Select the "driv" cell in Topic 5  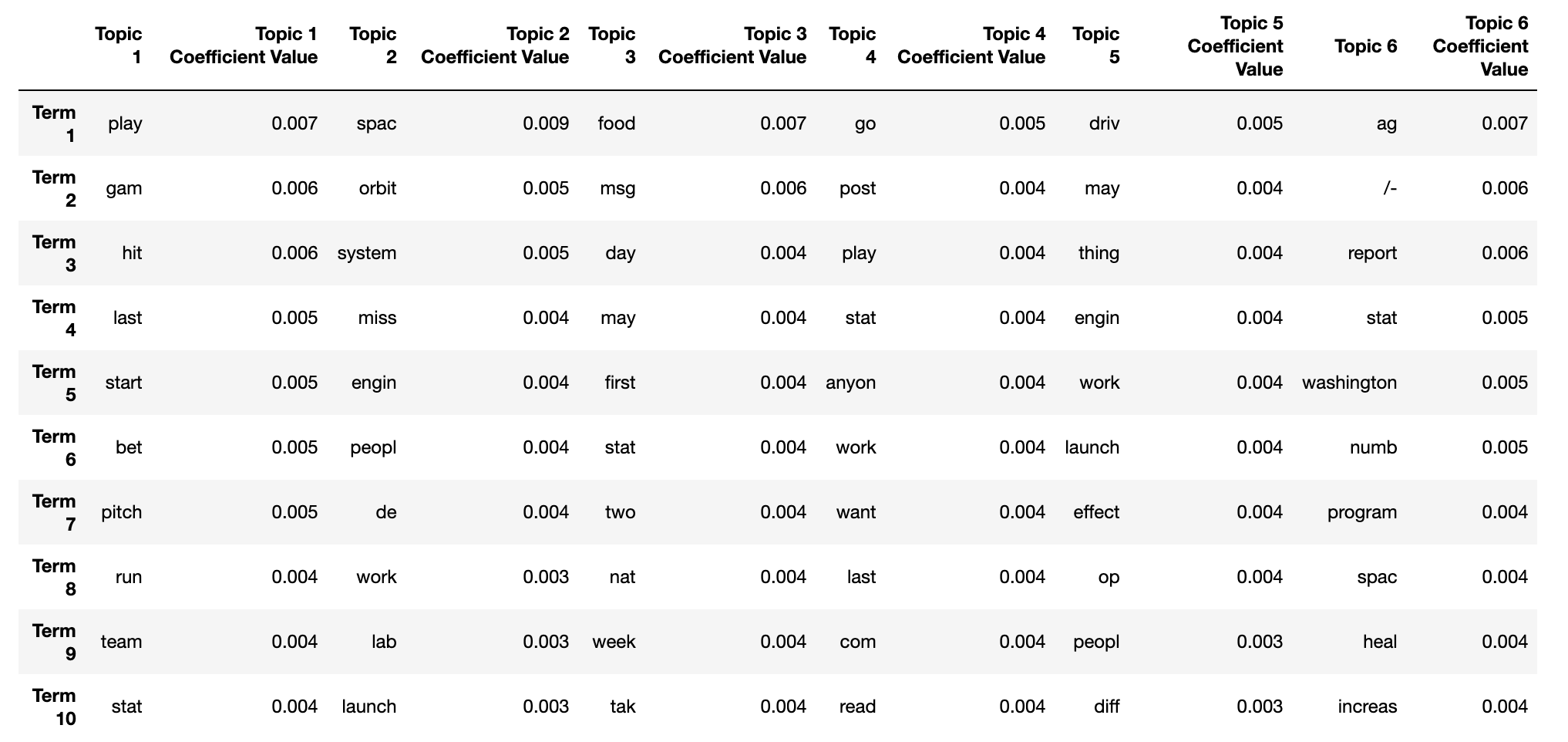[1104, 124]
